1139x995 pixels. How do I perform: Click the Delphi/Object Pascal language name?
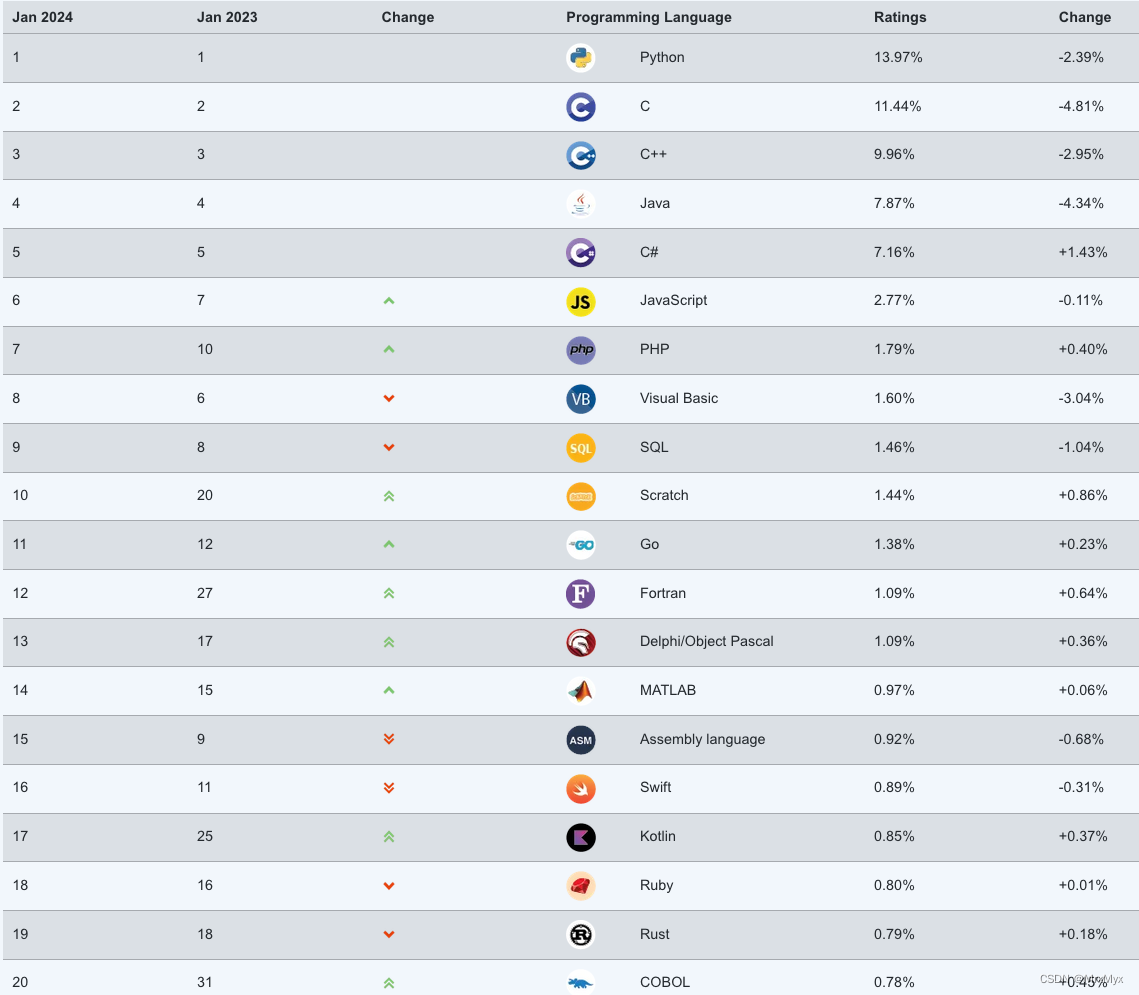[706, 641]
